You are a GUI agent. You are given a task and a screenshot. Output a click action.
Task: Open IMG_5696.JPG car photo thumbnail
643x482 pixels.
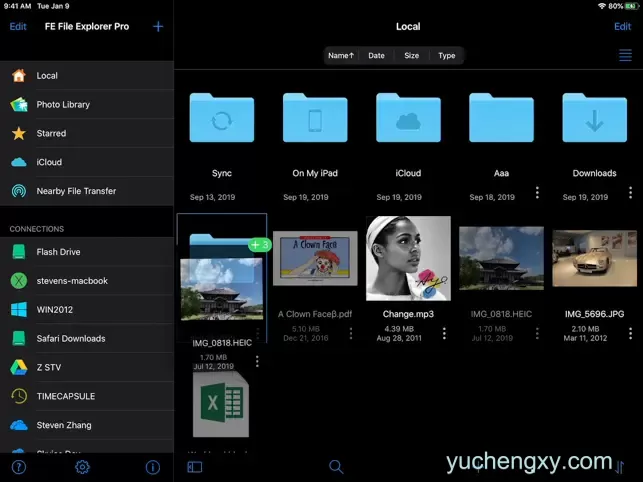[595, 258]
